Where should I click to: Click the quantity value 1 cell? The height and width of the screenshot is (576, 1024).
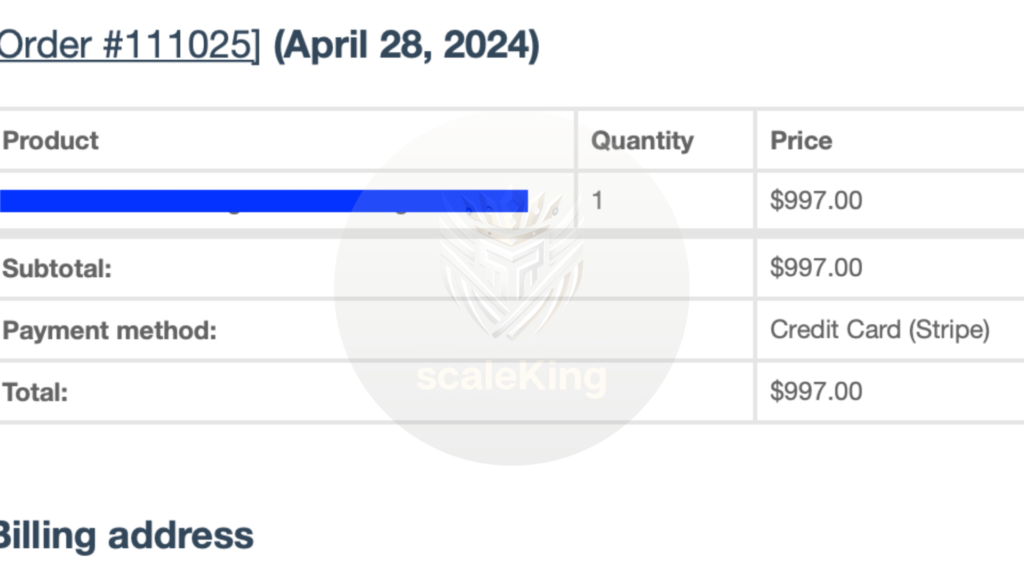coord(665,200)
